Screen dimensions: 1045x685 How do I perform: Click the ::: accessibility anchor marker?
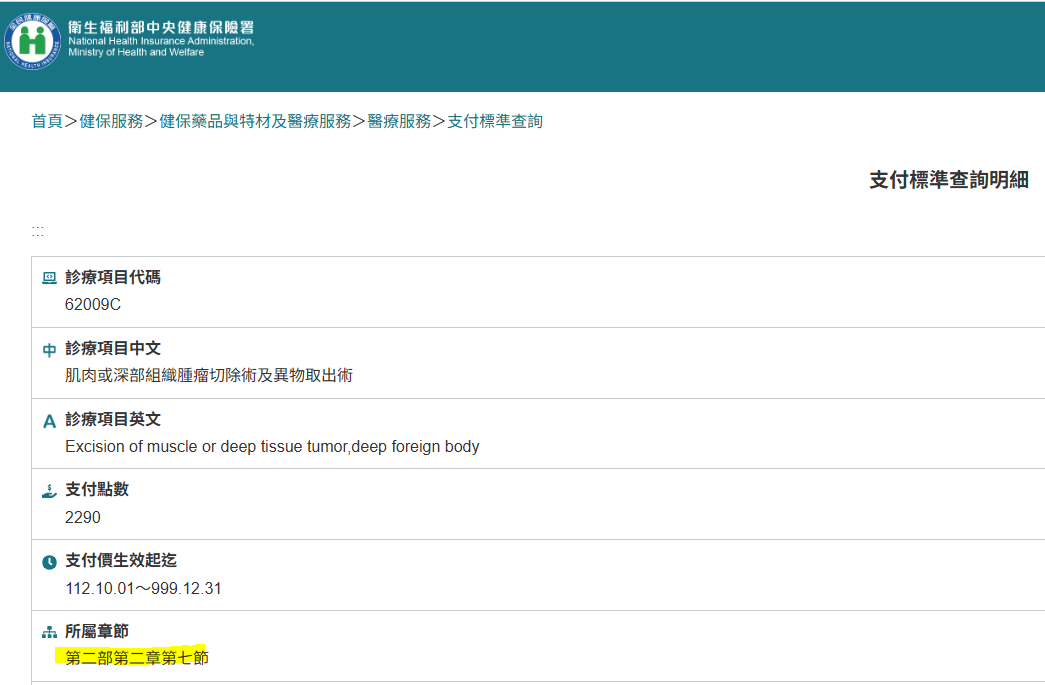38,231
